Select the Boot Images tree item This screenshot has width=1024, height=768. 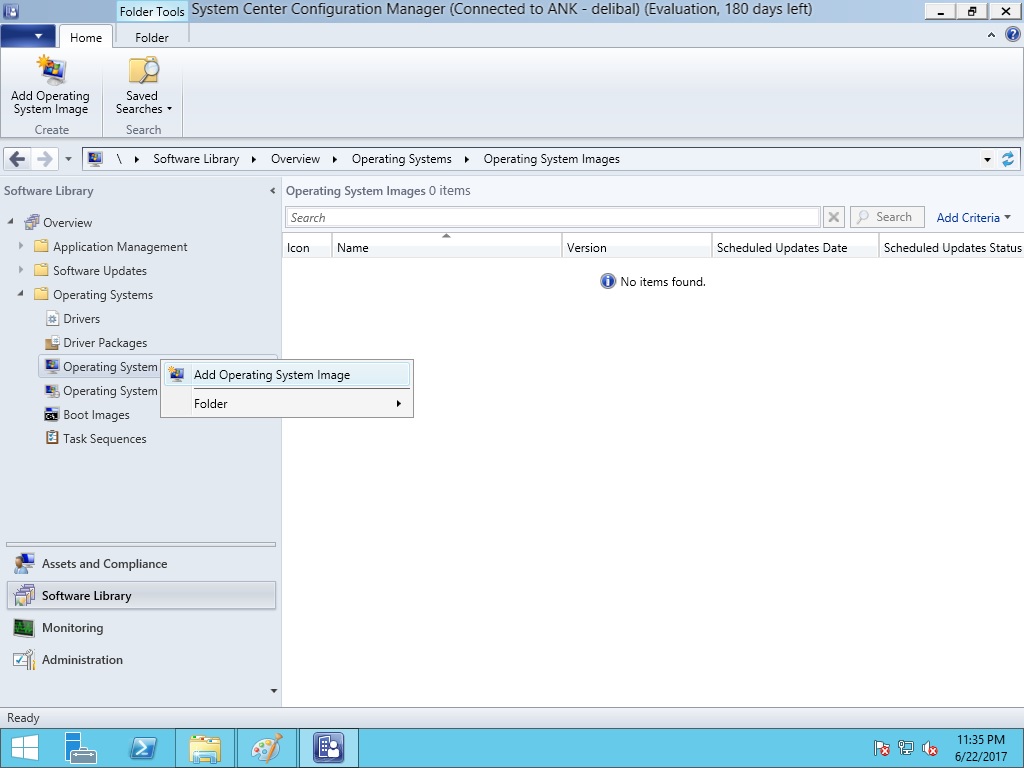coord(96,415)
